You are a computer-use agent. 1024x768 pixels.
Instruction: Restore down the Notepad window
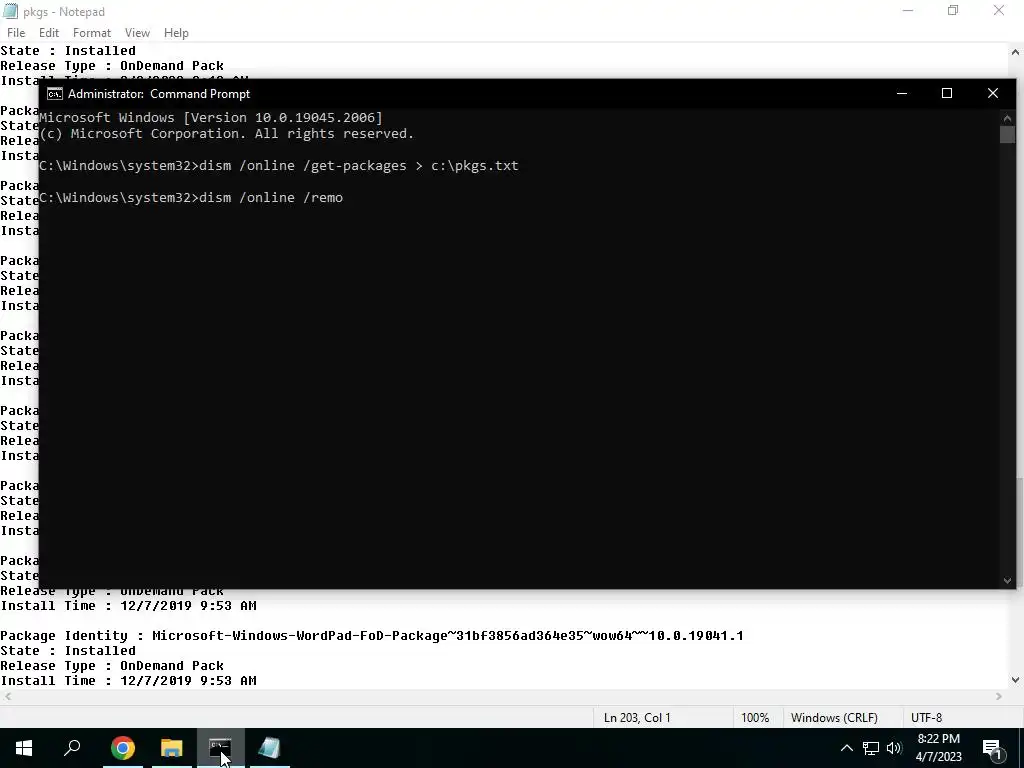click(953, 11)
